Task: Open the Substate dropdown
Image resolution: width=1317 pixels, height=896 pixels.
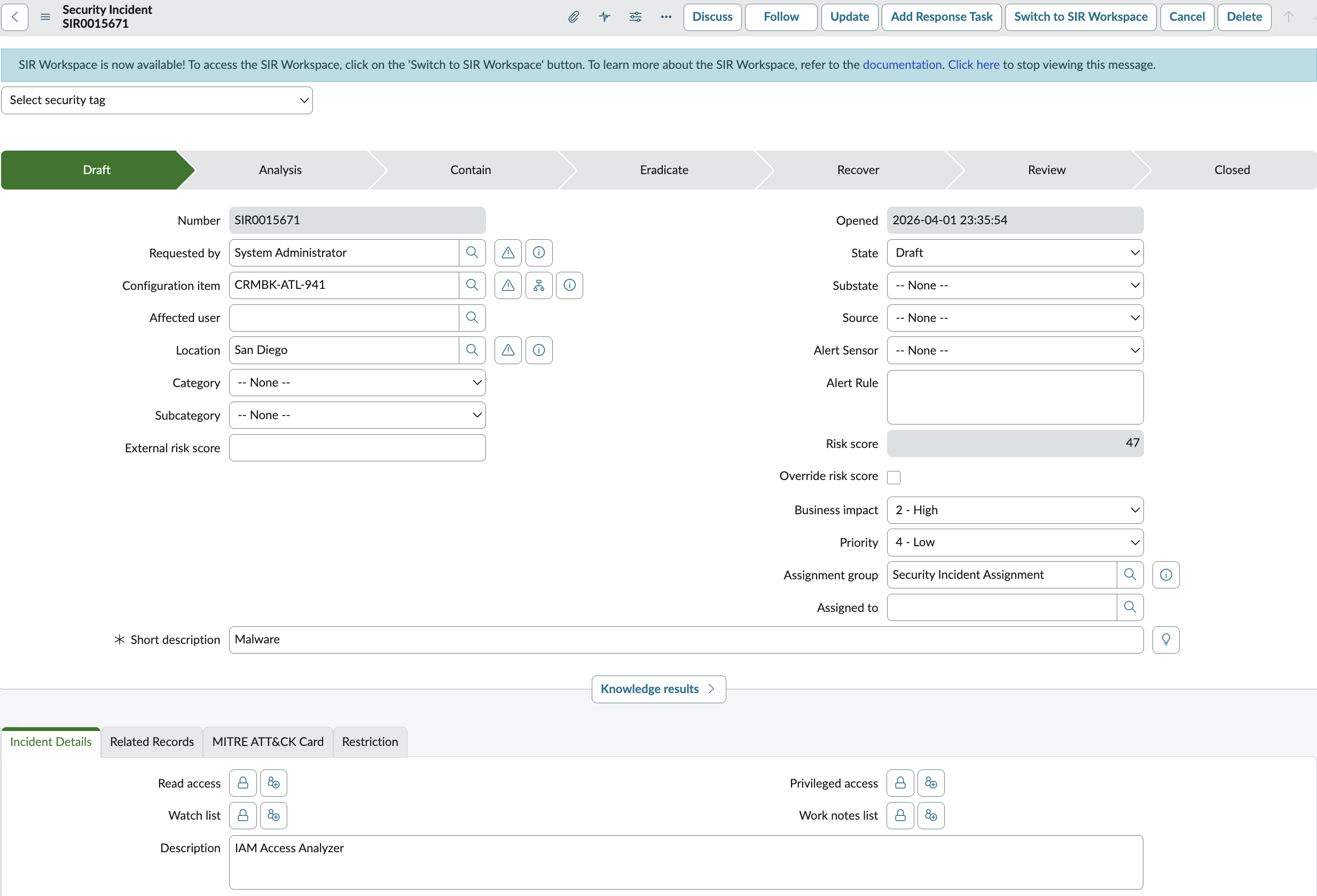Action: [x=1015, y=285]
